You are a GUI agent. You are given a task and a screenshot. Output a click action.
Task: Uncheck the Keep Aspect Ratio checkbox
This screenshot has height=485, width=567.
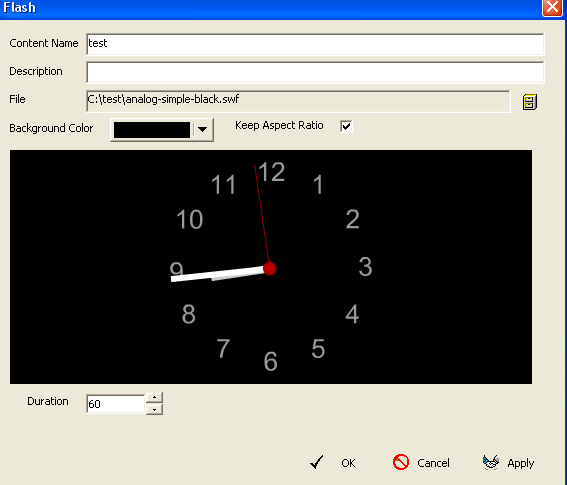pyautogui.click(x=346, y=126)
